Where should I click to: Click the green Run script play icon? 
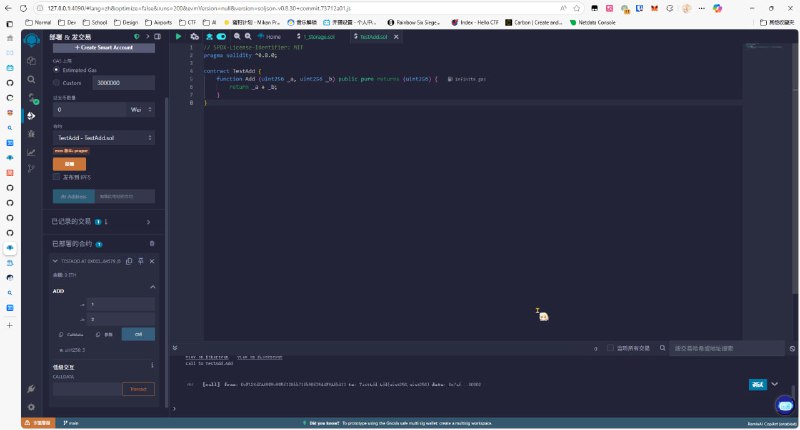click(x=179, y=36)
